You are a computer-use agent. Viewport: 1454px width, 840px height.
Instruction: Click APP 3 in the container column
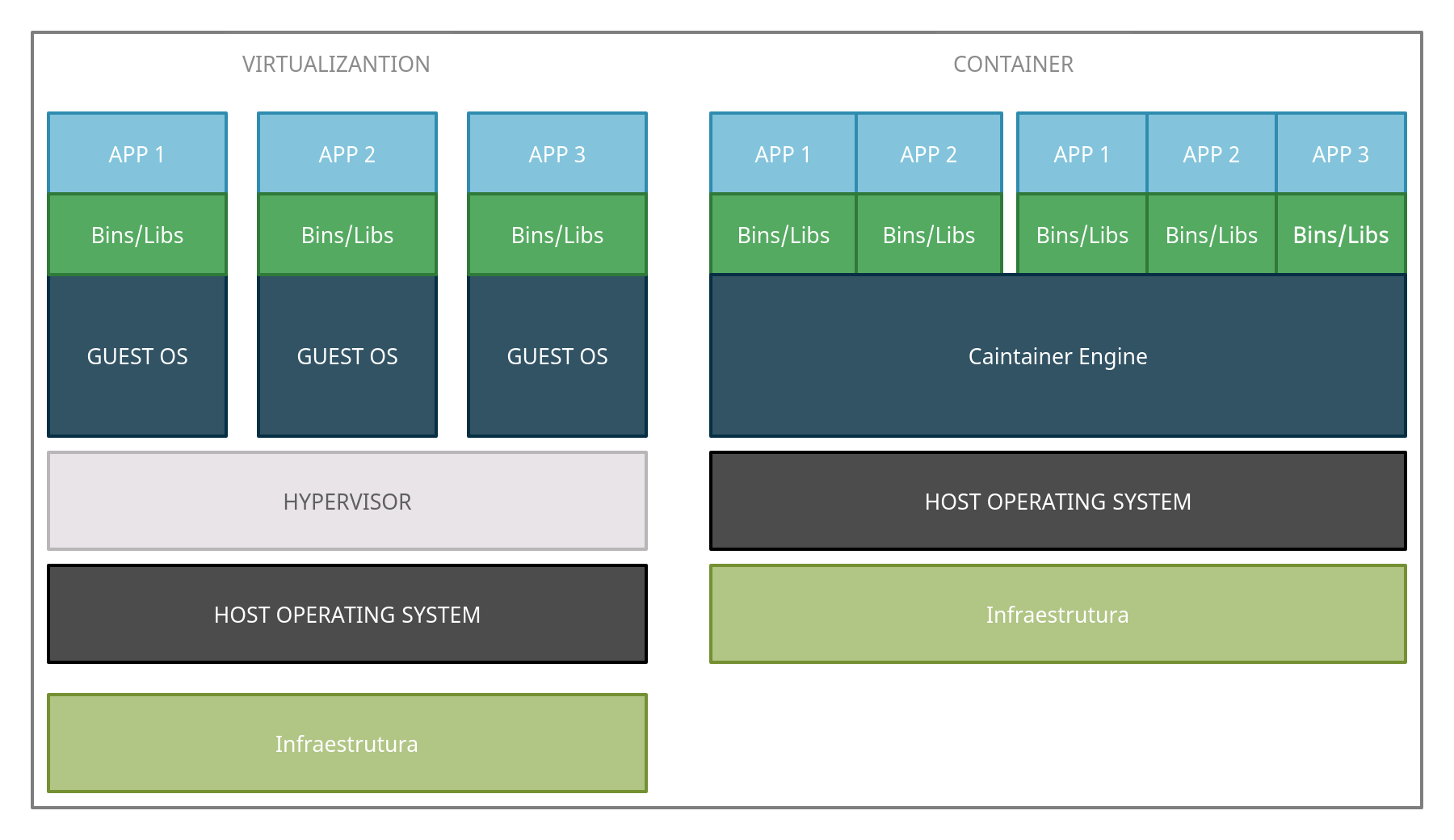pos(1341,153)
